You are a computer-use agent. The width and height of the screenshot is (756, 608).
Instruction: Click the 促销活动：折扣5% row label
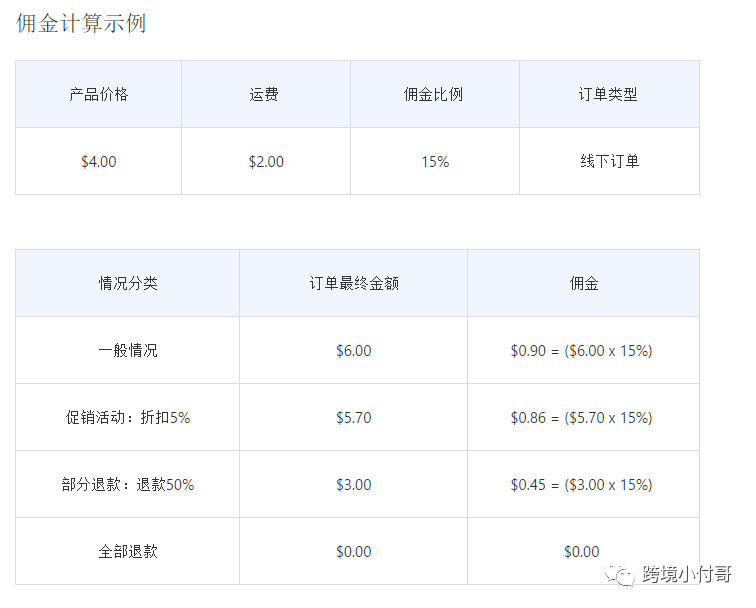(x=127, y=418)
